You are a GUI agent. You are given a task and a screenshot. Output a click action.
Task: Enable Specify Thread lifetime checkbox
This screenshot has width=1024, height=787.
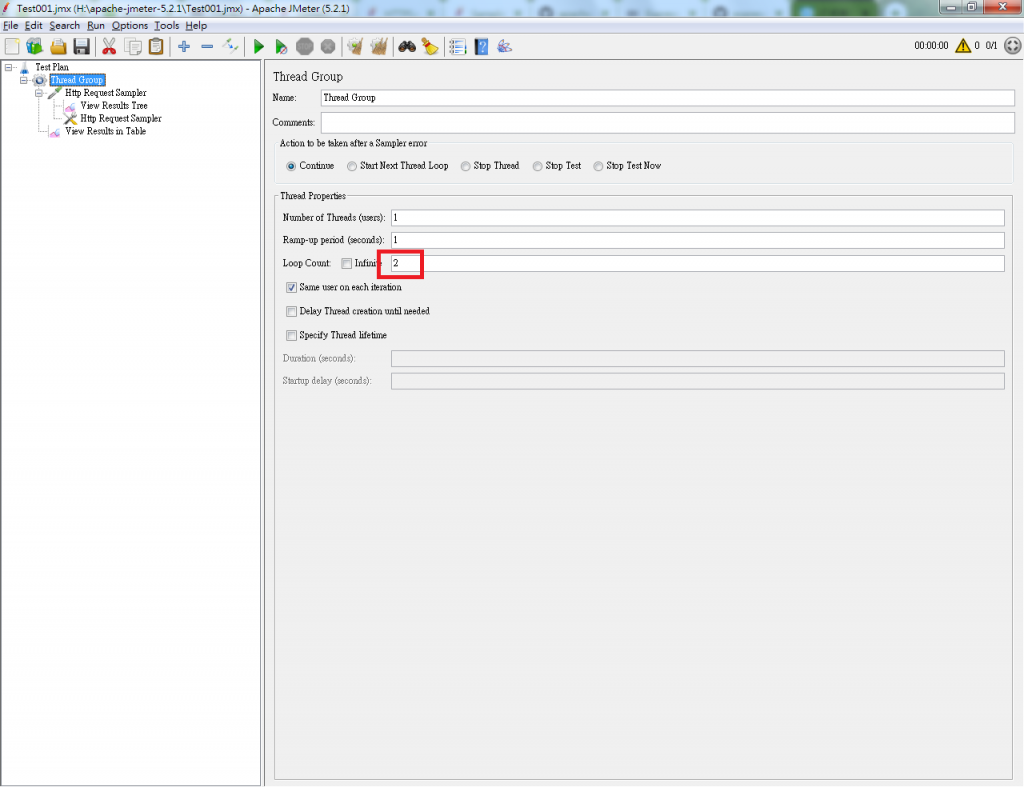click(291, 335)
